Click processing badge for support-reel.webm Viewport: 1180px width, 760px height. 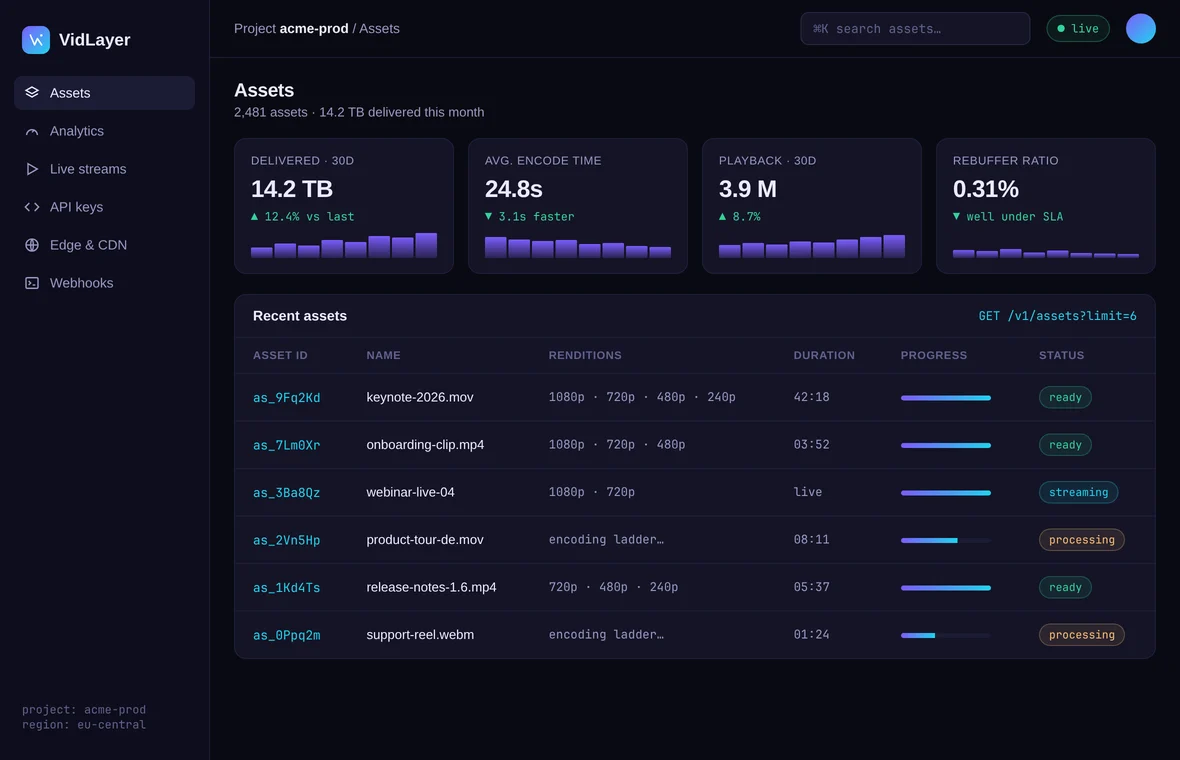pyautogui.click(x=1081, y=634)
